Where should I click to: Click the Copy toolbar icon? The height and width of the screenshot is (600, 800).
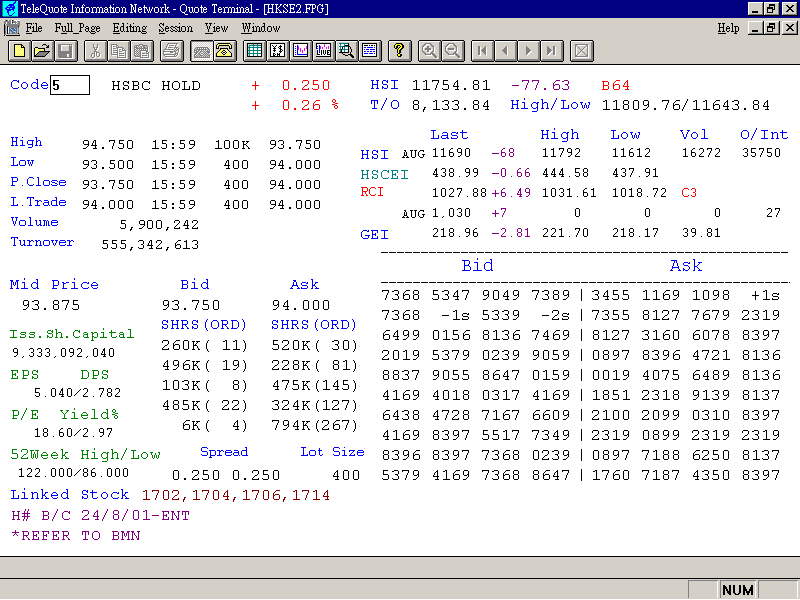tap(118, 51)
